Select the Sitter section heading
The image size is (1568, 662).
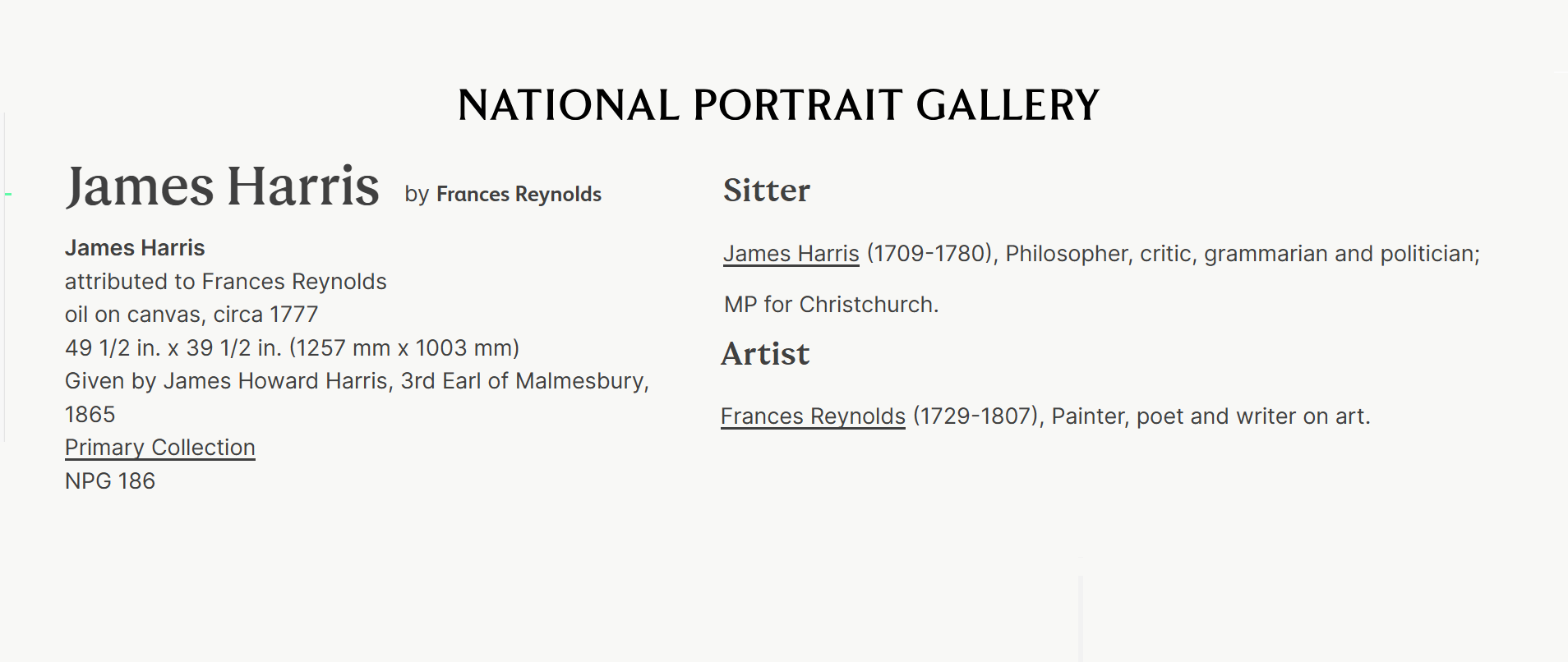(767, 191)
